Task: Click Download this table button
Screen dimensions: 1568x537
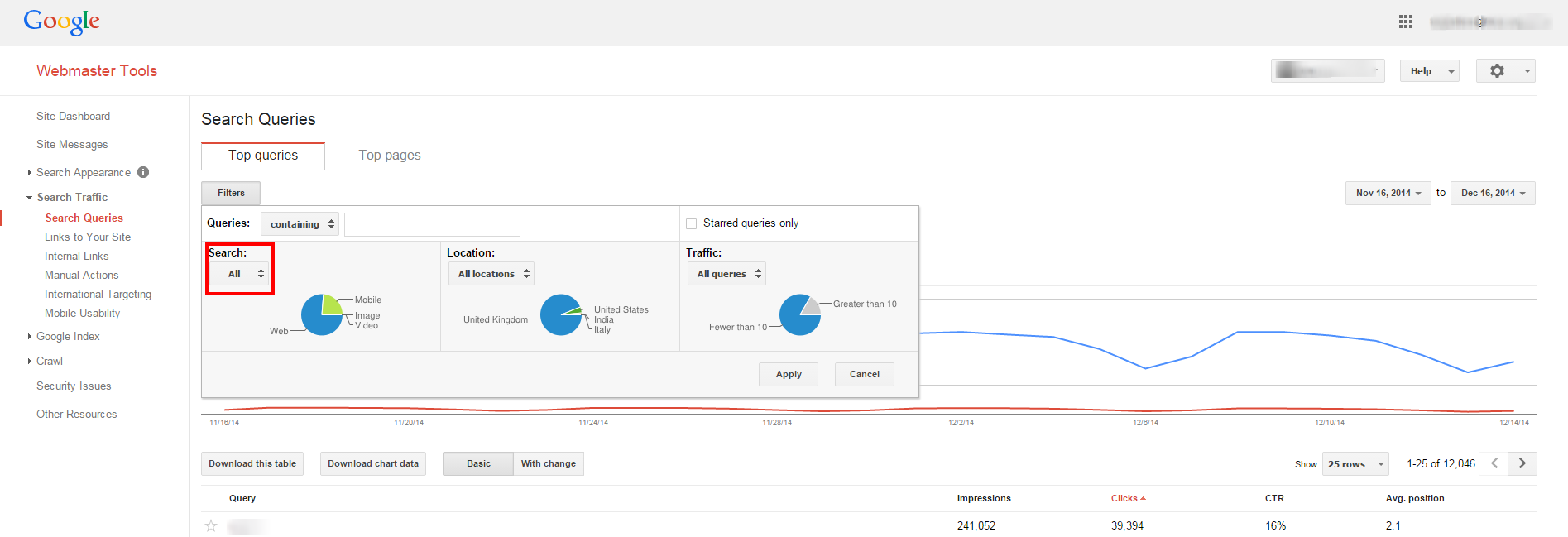Action: pyautogui.click(x=252, y=463)
